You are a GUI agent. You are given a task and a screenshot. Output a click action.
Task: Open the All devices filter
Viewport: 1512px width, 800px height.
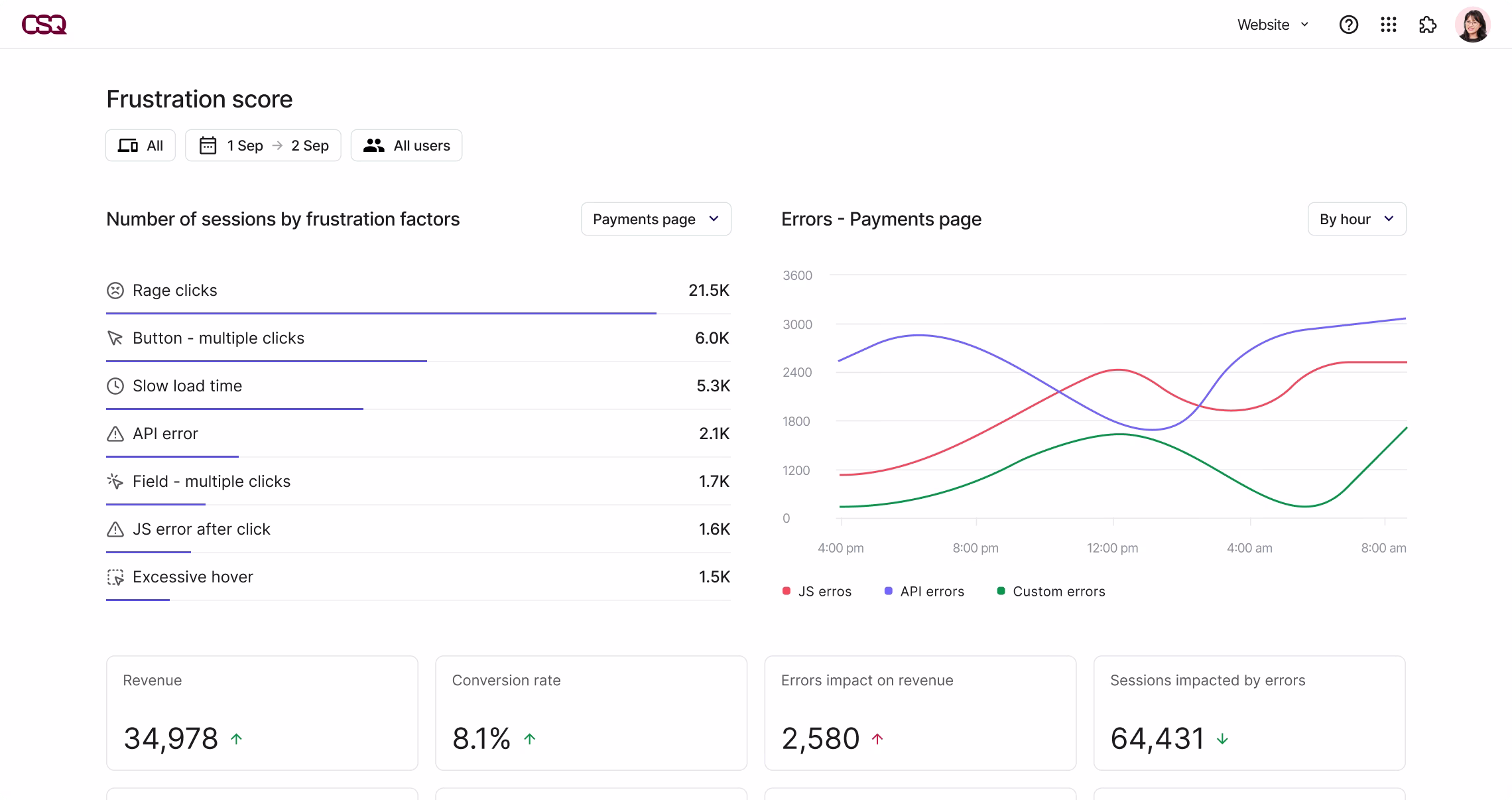click(141, 145)
